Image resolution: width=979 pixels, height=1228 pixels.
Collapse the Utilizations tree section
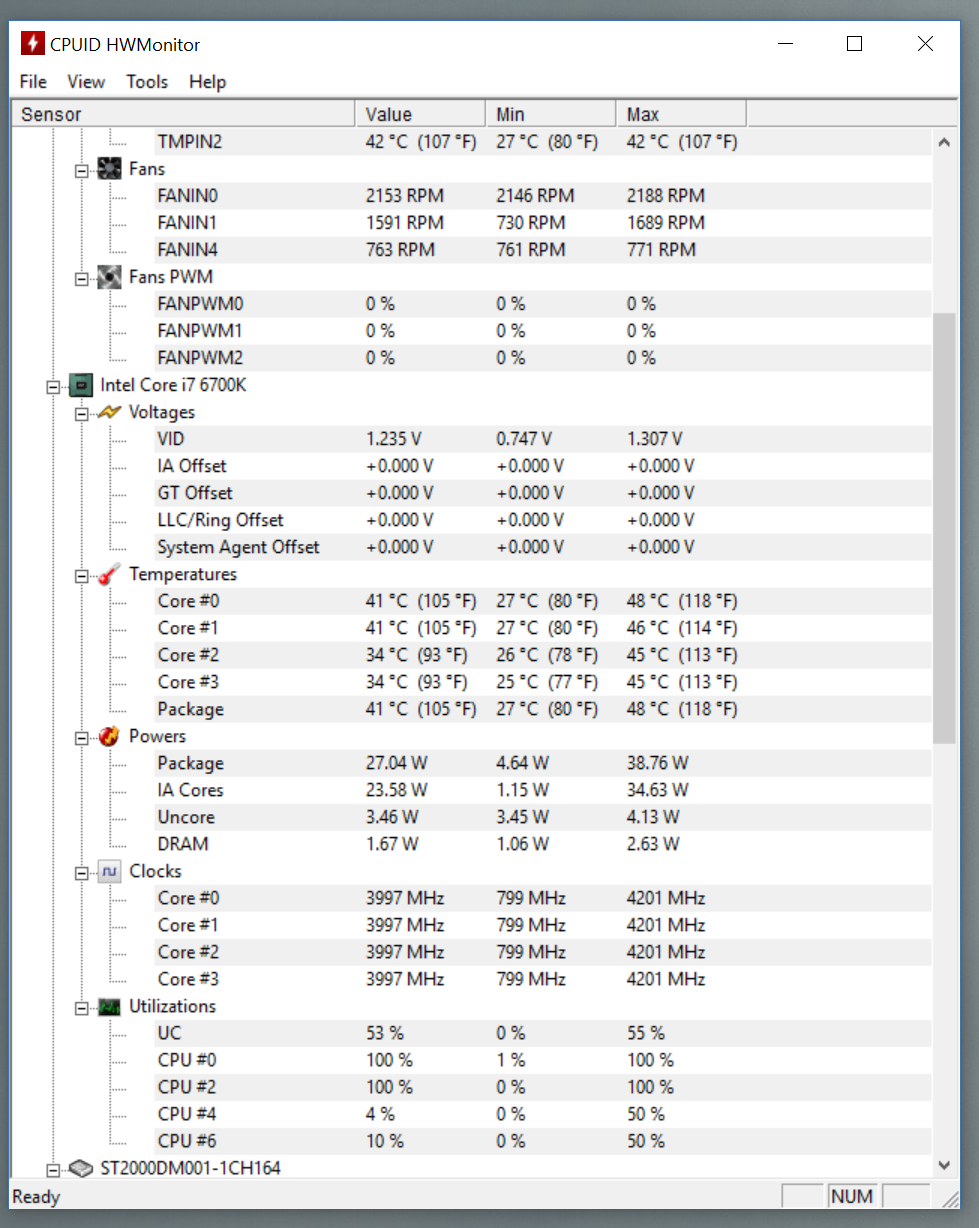tap(82, 1007)
